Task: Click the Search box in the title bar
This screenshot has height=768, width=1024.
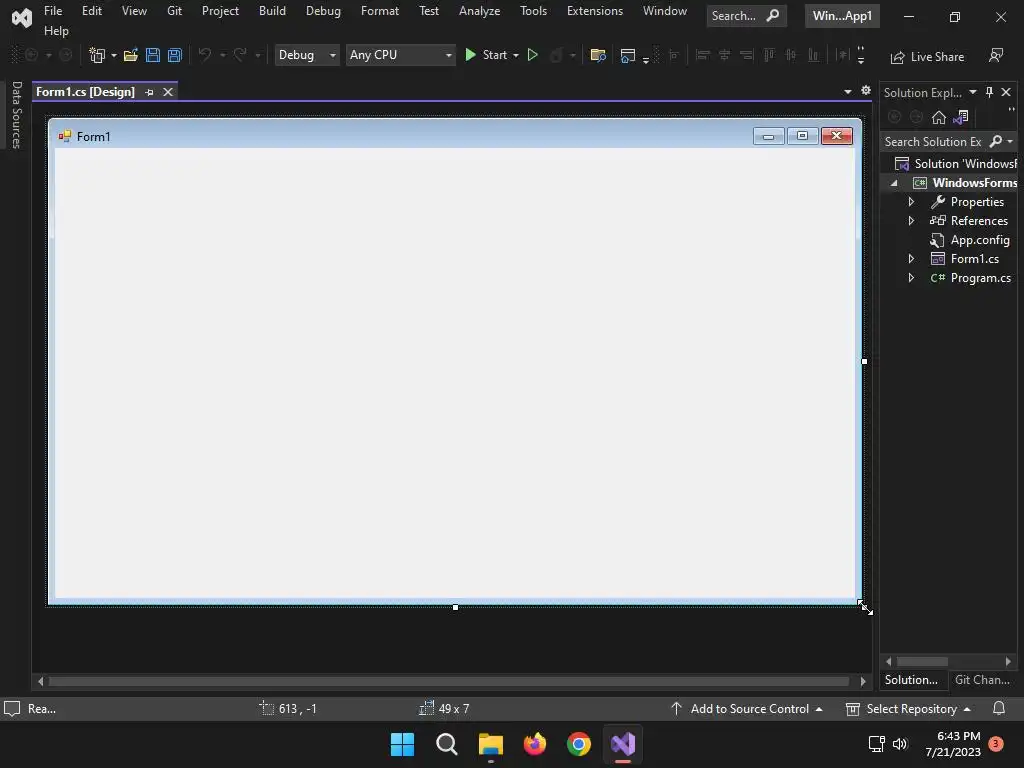Action: tap(746, 16)
